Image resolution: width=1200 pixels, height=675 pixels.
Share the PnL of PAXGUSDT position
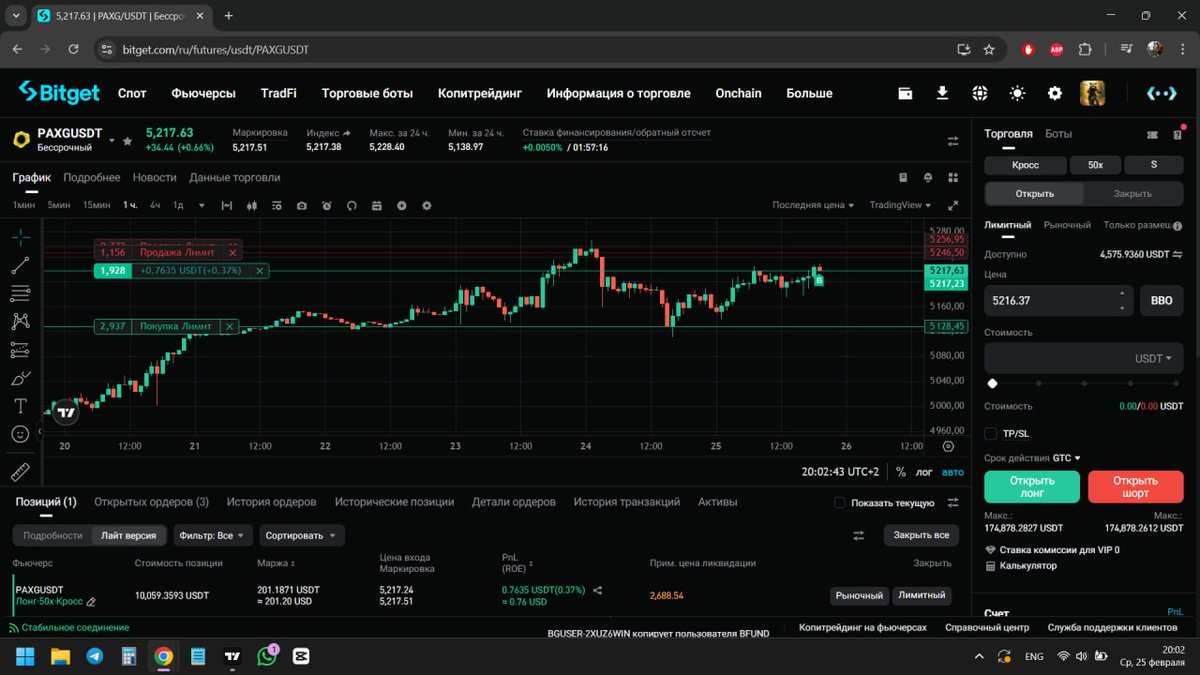[x=597, y=590]
